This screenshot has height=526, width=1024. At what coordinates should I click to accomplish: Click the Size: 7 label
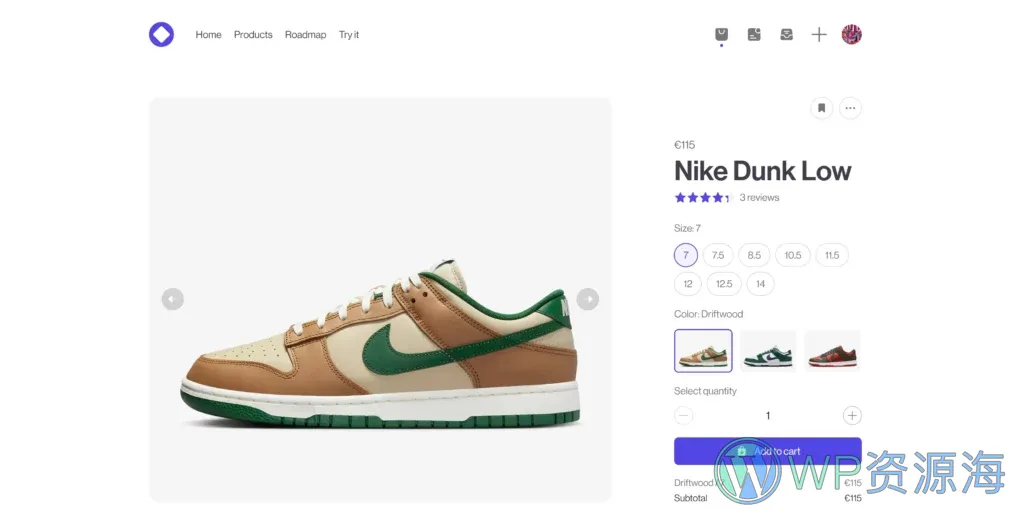click(x=687, y=228)
